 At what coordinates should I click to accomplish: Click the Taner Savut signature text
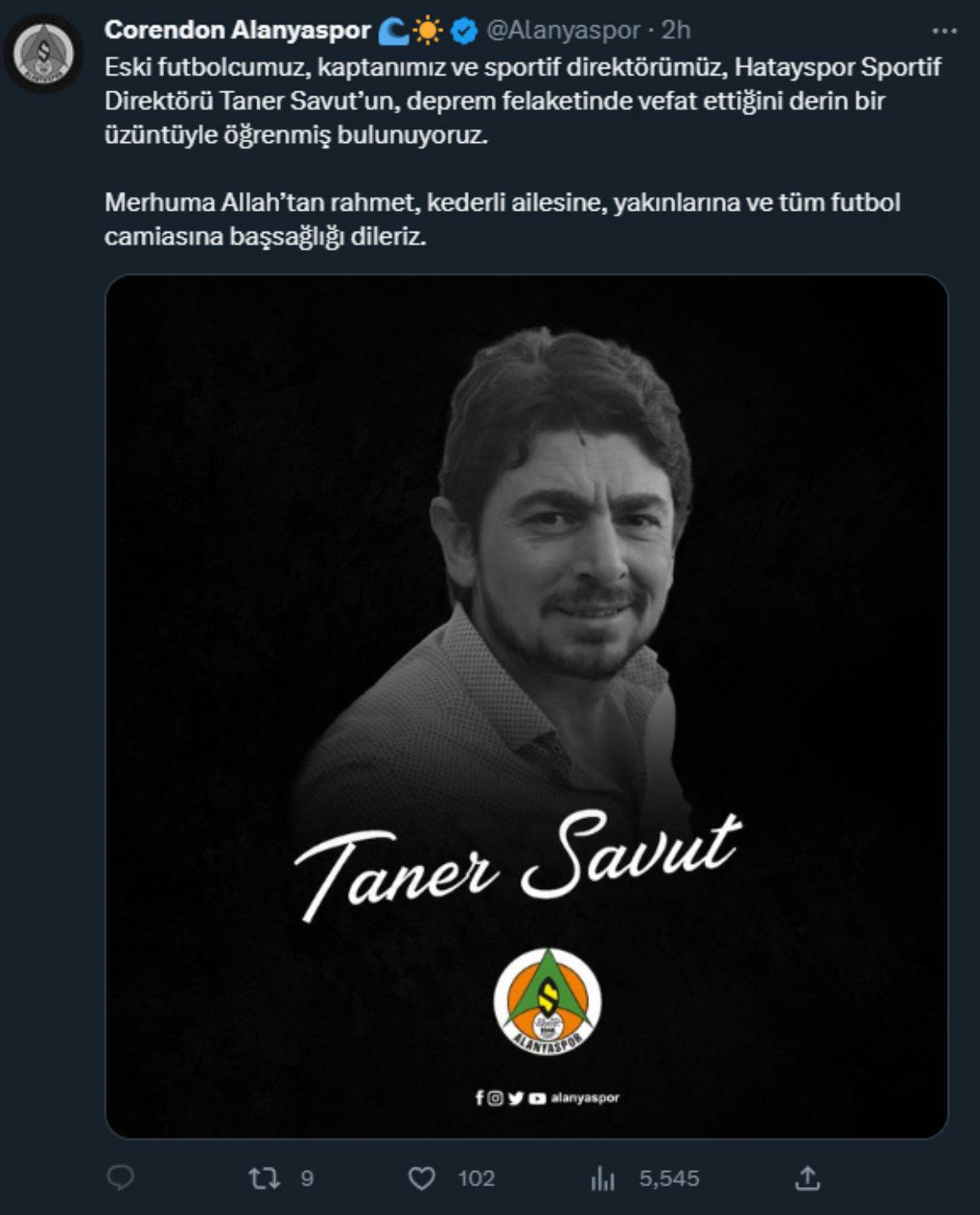518,866
